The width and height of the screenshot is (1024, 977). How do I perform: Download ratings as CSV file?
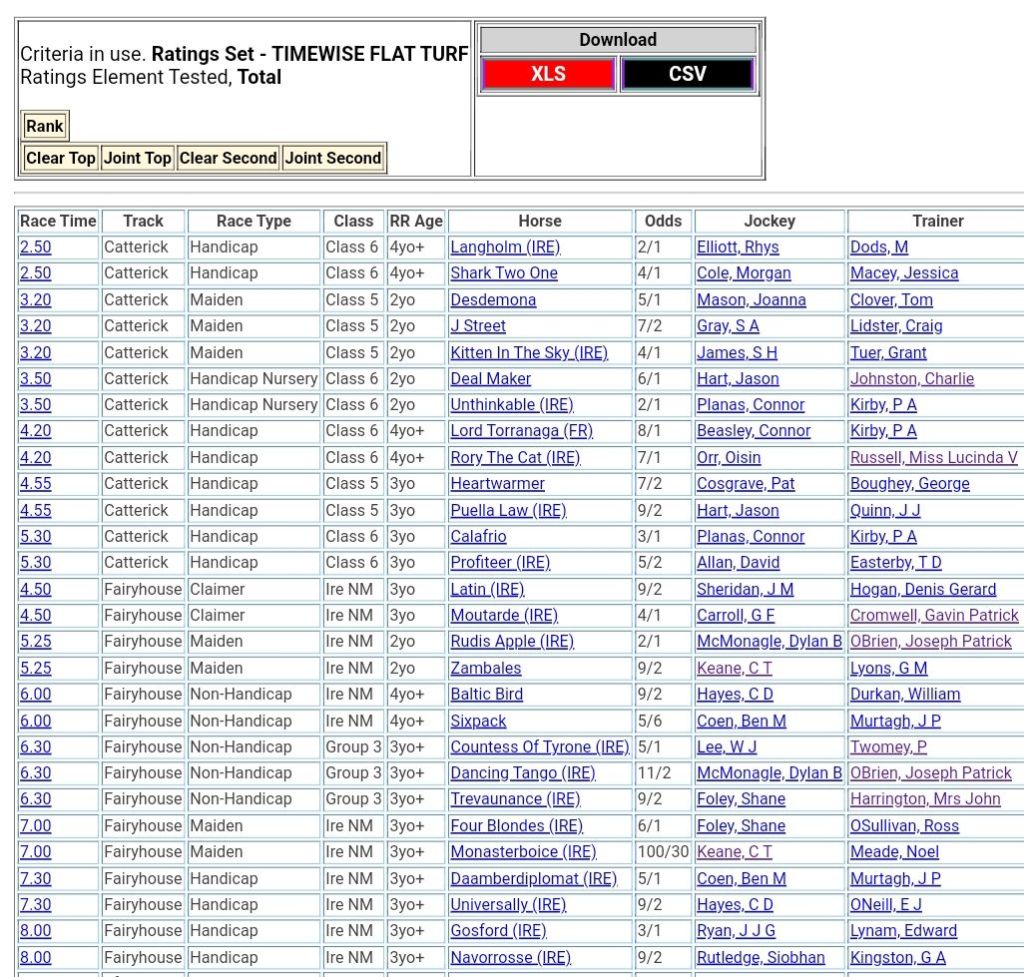pos(686,74)
